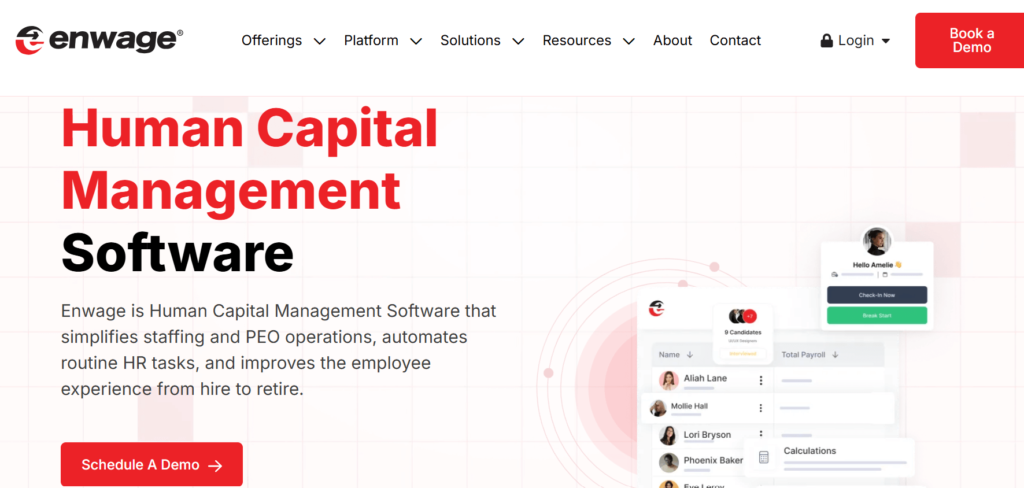Click the sort arrow beside Name column

[690, 355]
